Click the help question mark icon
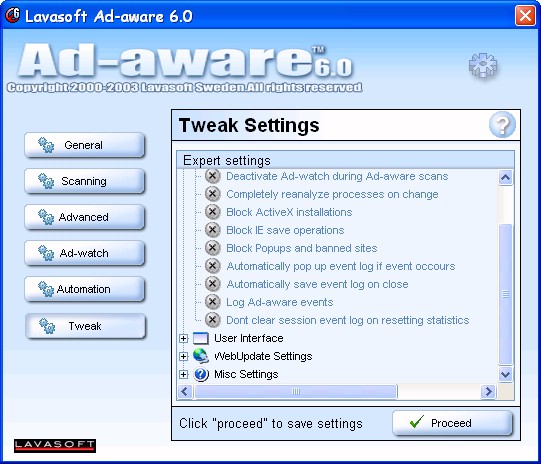The width and height of the screenshot is (541, 464). pyautogui.click(x=502, y=125)
